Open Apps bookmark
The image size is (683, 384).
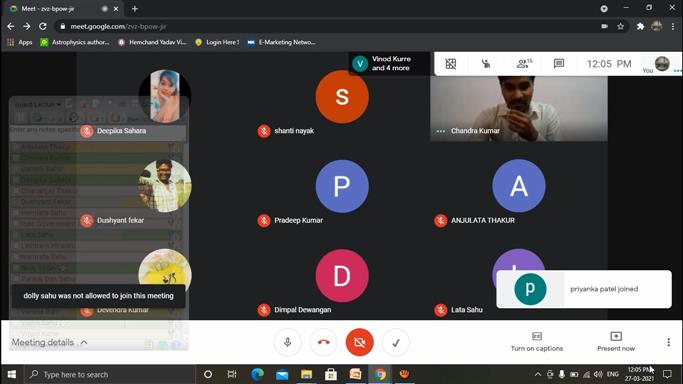[x=20, y=42]
